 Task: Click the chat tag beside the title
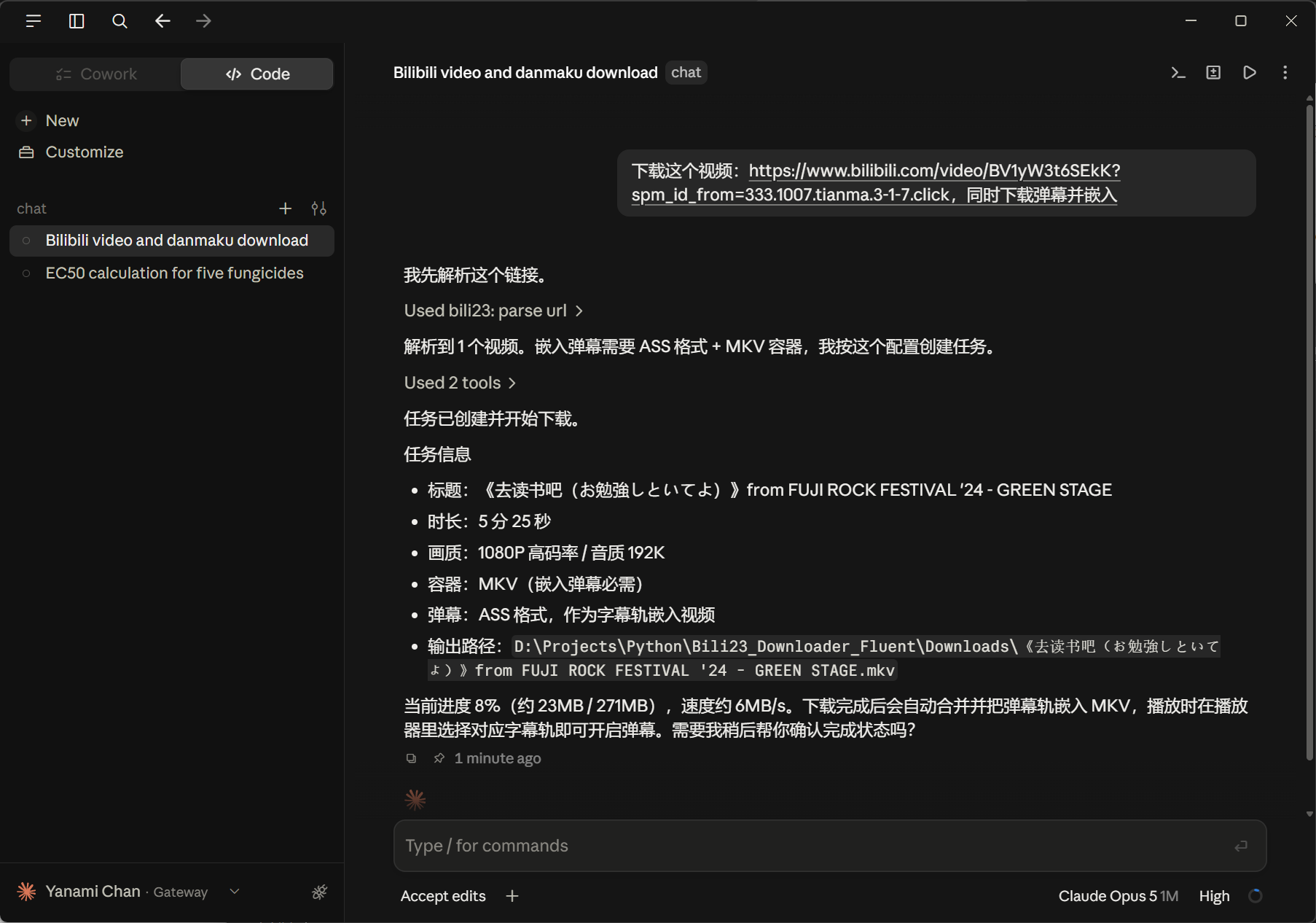[x=686, y=73]
